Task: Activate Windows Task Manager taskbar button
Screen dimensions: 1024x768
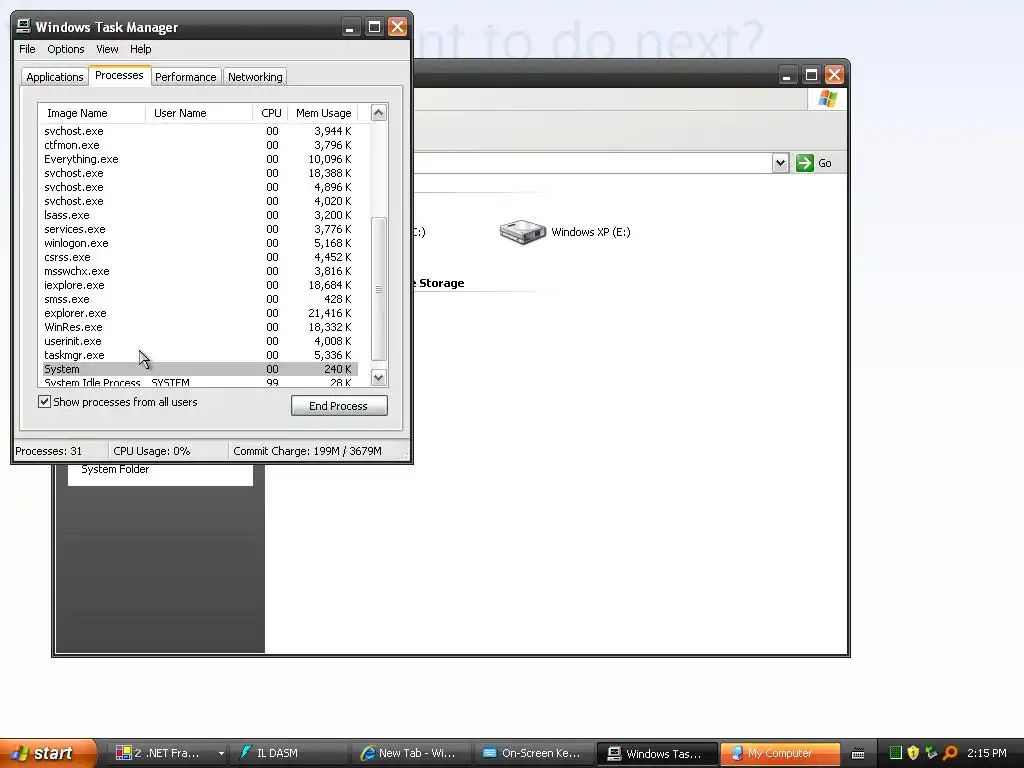Action: pyautogui.click(x=657, y=753)
